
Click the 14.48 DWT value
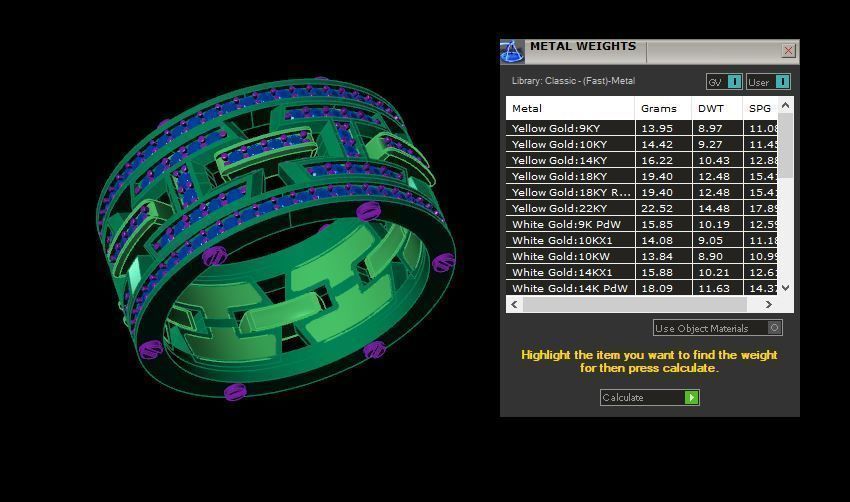click(714, 208)
